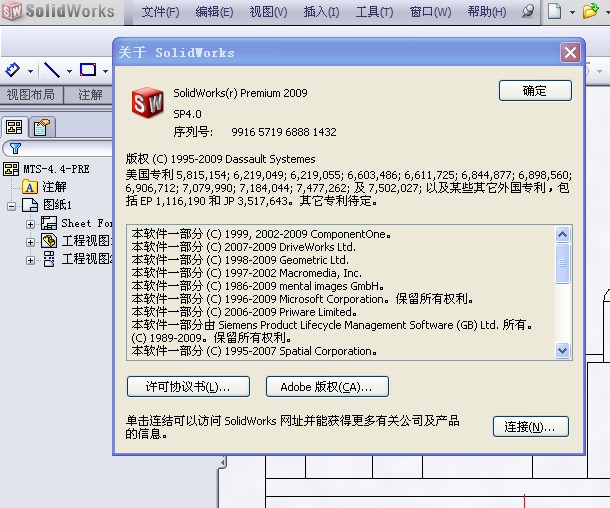Select the Line sketch tool

coord(52,70)
